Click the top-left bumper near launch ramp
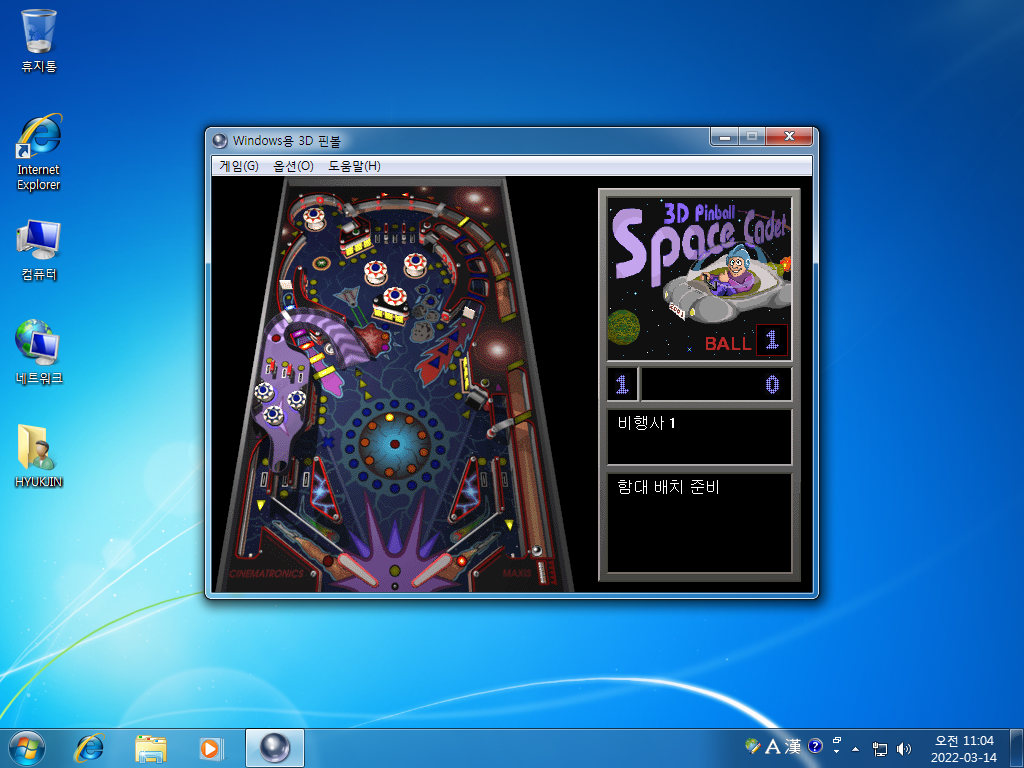Viewport: 1024px width, 768px height. [x=313, y=217]
